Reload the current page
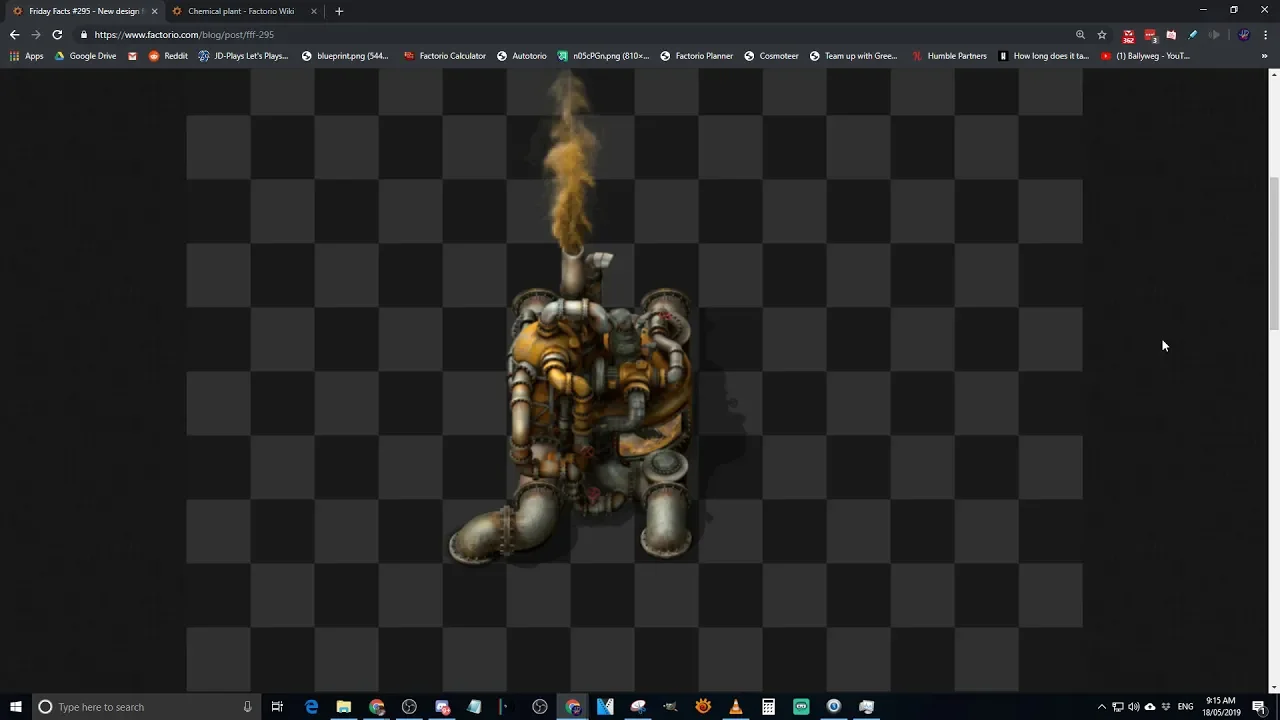1280x720 pixels. 57,34
